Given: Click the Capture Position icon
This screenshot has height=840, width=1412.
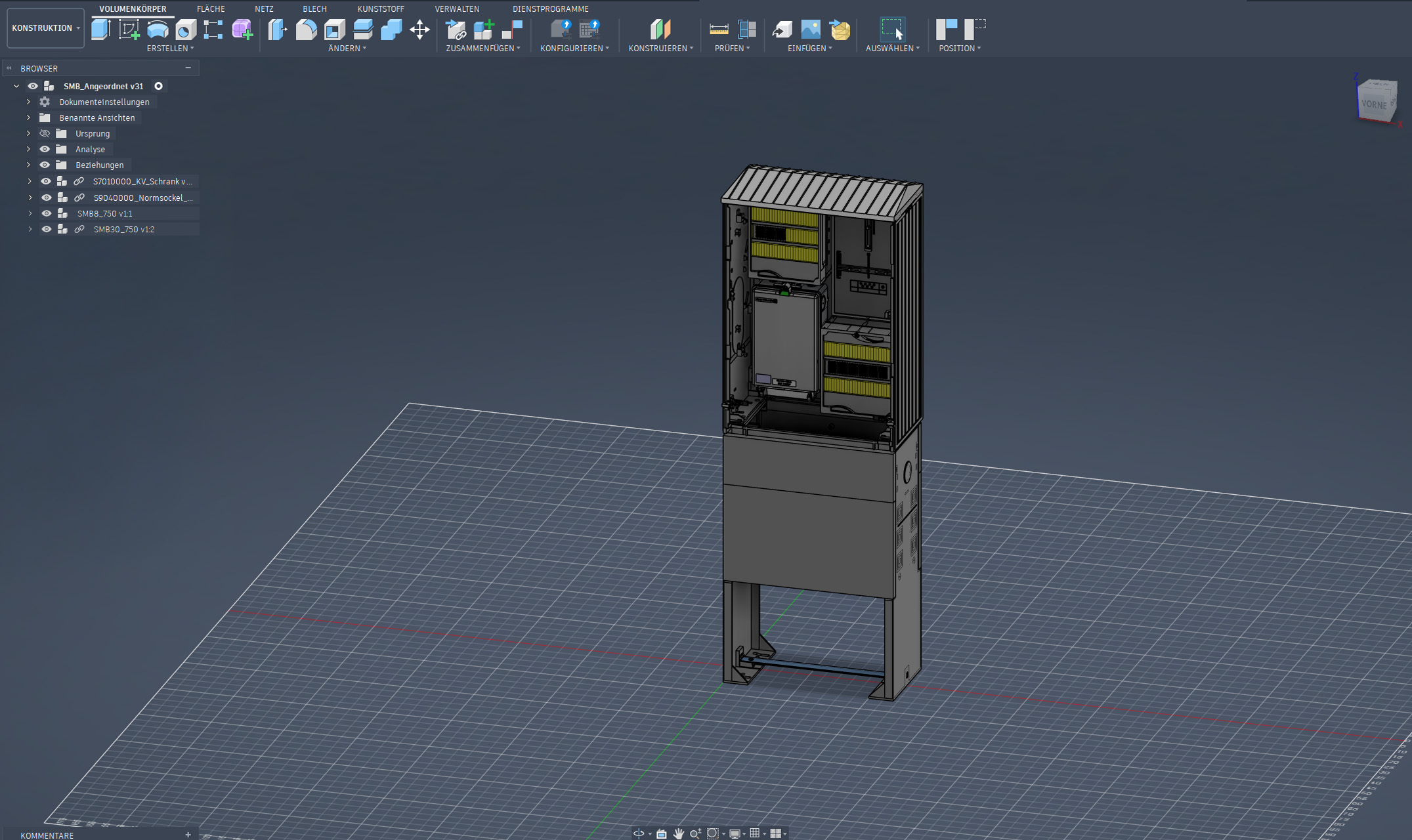Looking at the screenshot, I should [x=947, y=30].
